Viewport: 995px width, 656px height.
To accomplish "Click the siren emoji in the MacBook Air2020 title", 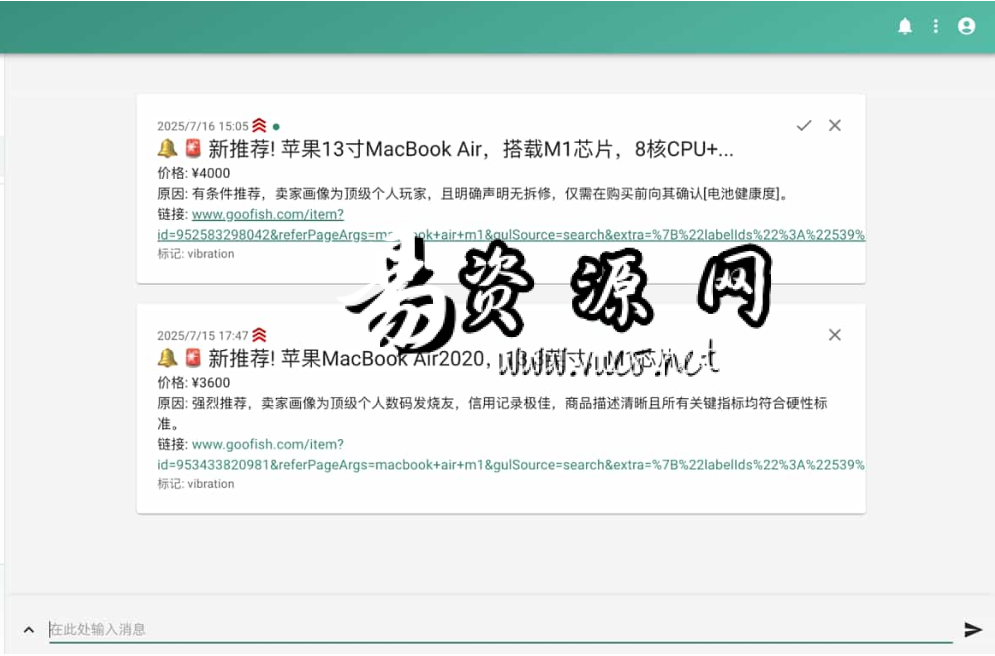I will [x=193, y=358].
